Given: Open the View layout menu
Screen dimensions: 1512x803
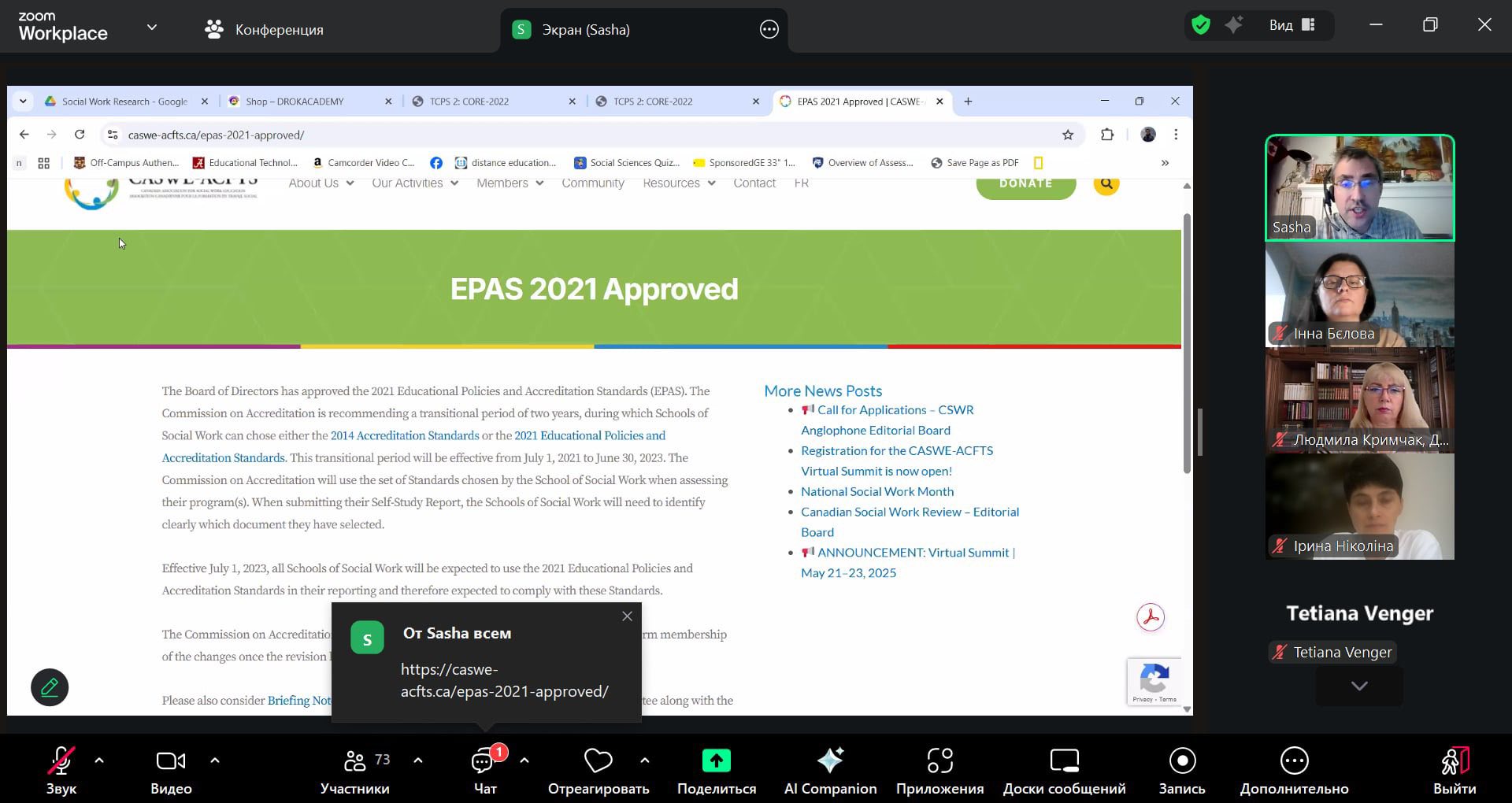Looking at the screenshot, I should click(1291, 25).
